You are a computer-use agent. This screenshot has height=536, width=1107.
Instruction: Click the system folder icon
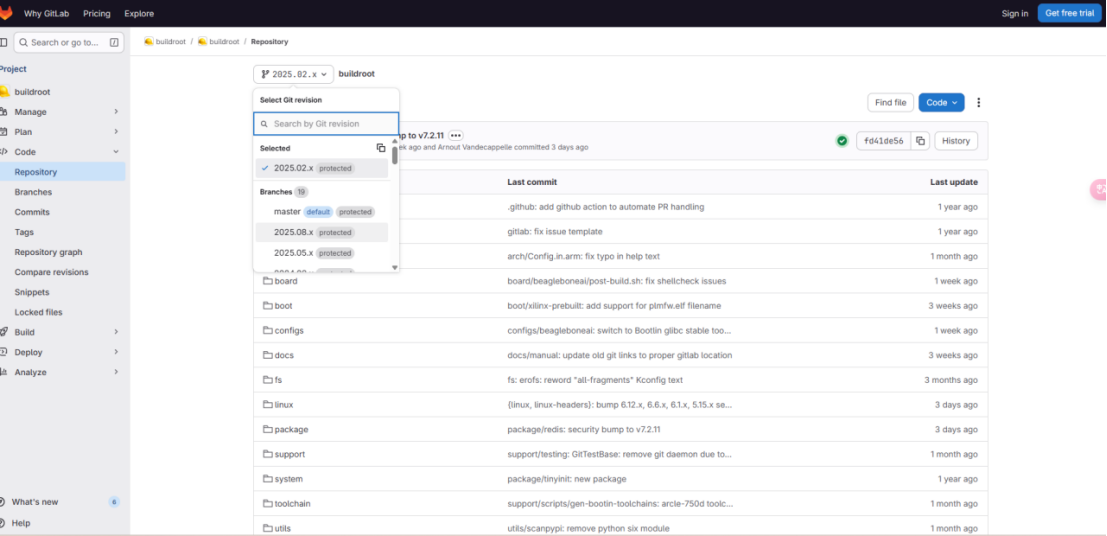pos(268,479)
